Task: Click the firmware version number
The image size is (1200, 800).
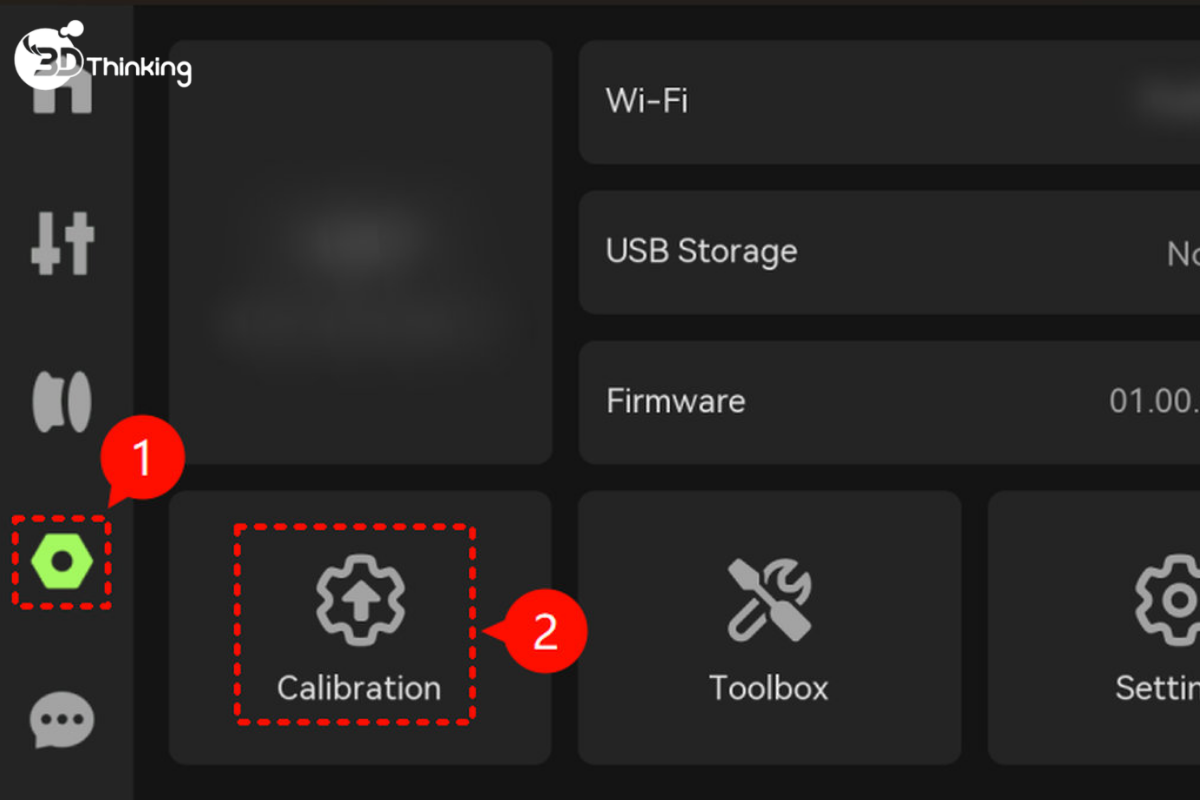Action: click(x=1155, y=402)
